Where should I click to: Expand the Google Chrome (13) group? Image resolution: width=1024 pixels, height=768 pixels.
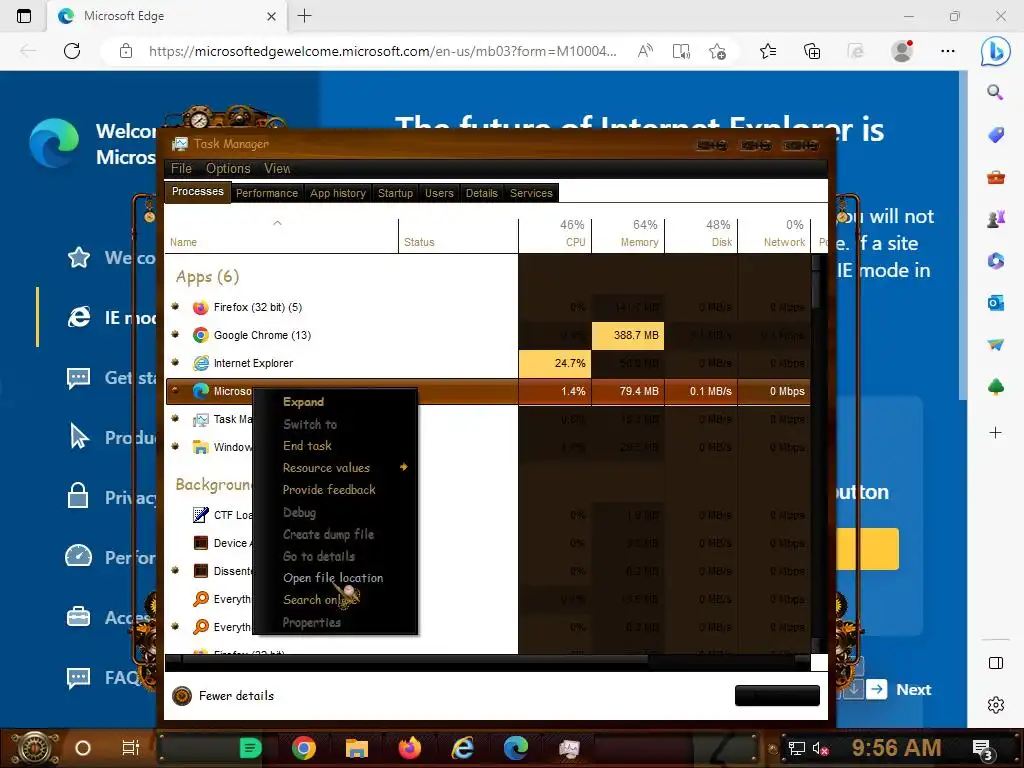point(175,334)
